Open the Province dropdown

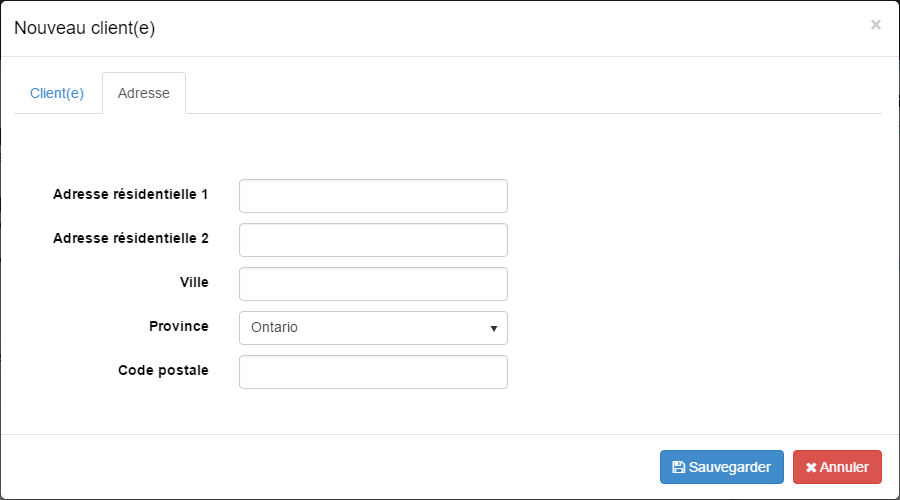[373, 328]
